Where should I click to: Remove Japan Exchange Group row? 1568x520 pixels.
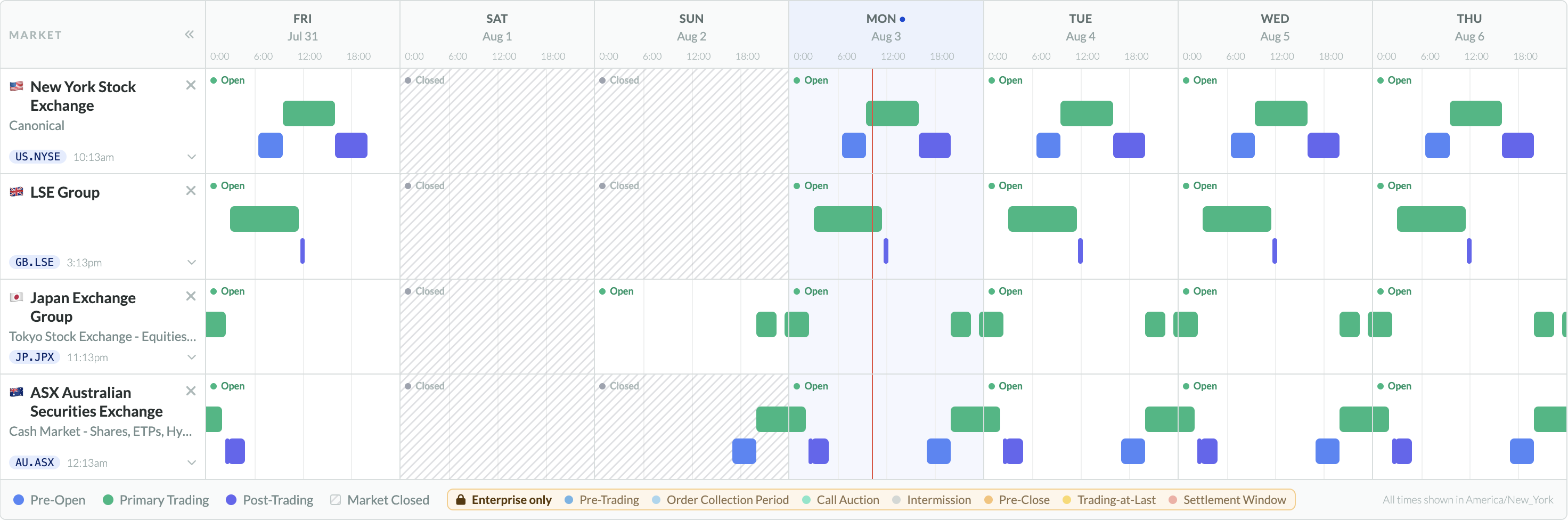(x=191, y=296)
